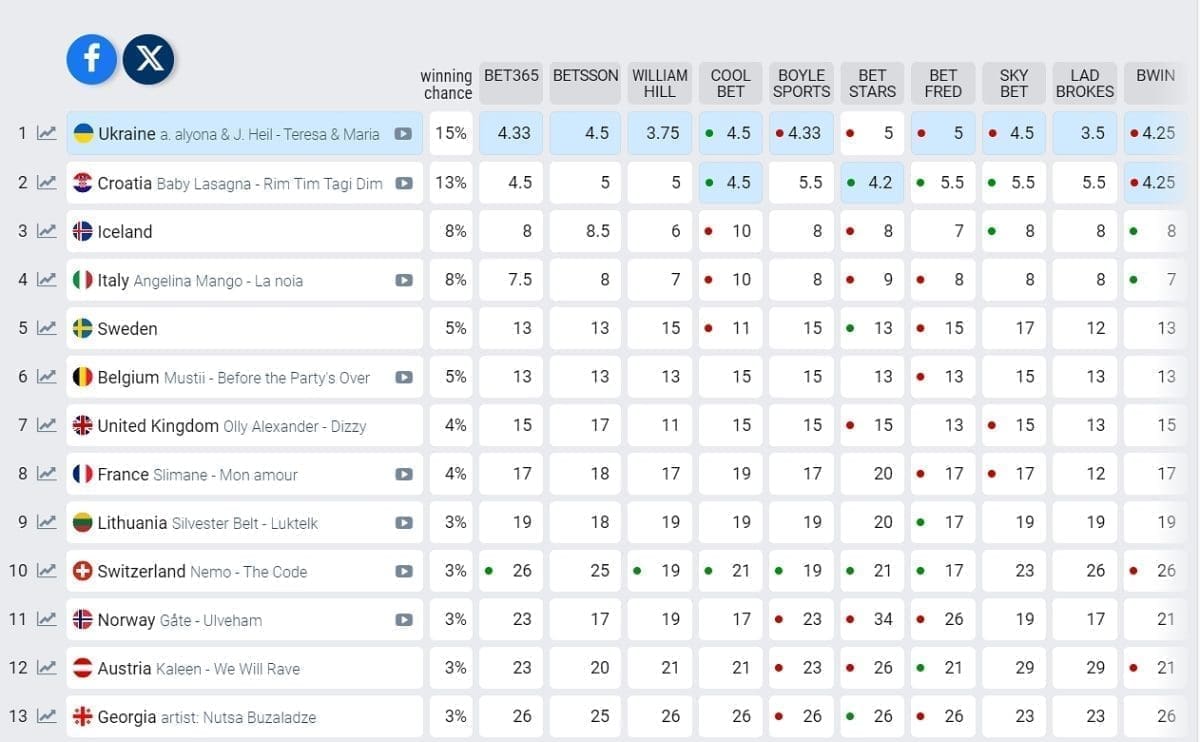The width and height of the screenshot is (1200, 742).
Task: Play Italy's La noia video
Action: pos(403,280)
